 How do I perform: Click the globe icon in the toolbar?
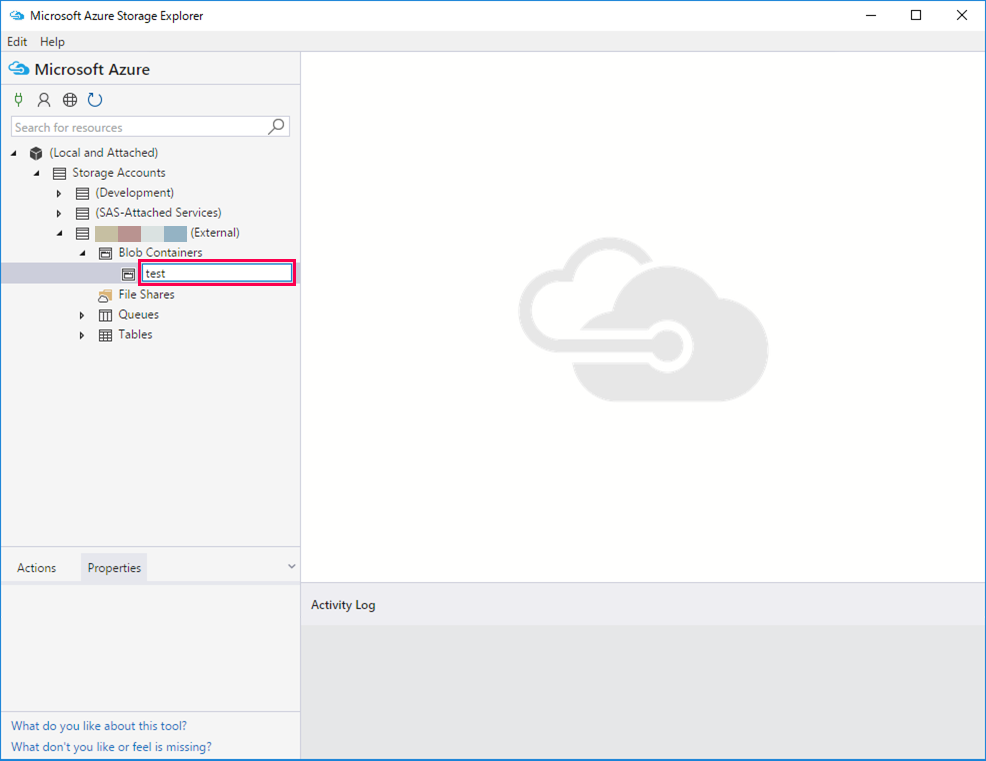pyautogui.click(x=70, y=99)
